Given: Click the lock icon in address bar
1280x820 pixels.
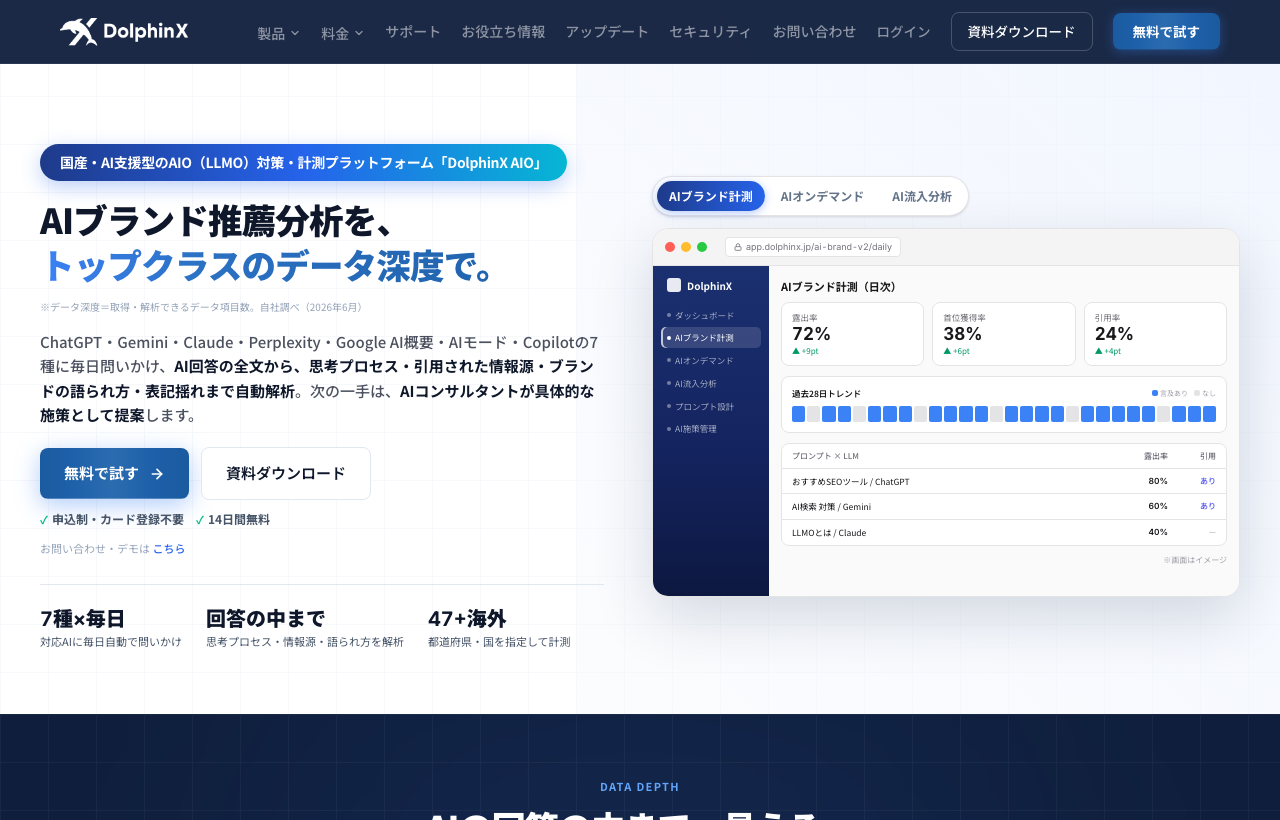Looking at the screenshot, I should [x=738, y=247].
